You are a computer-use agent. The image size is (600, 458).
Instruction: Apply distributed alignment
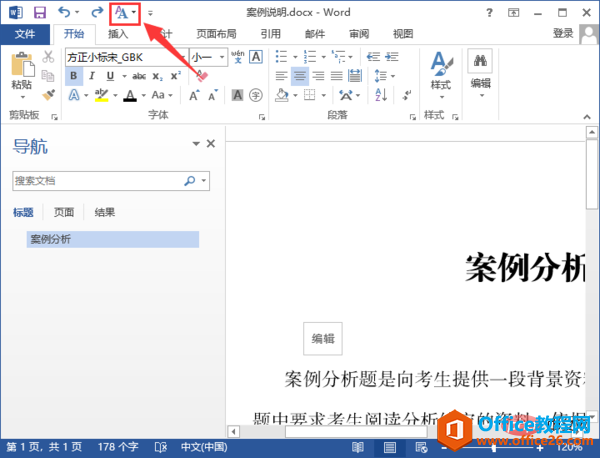coord(355,76)
